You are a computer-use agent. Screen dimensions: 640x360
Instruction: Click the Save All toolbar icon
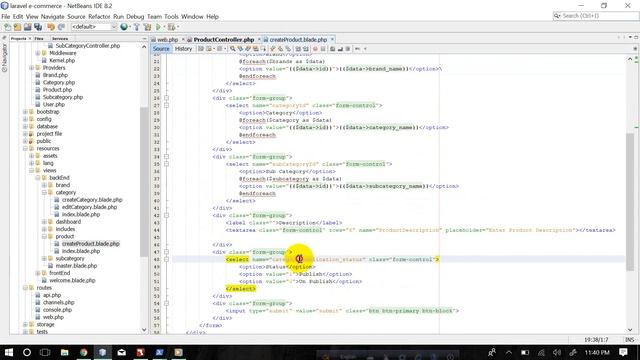(x=38, y=27)
